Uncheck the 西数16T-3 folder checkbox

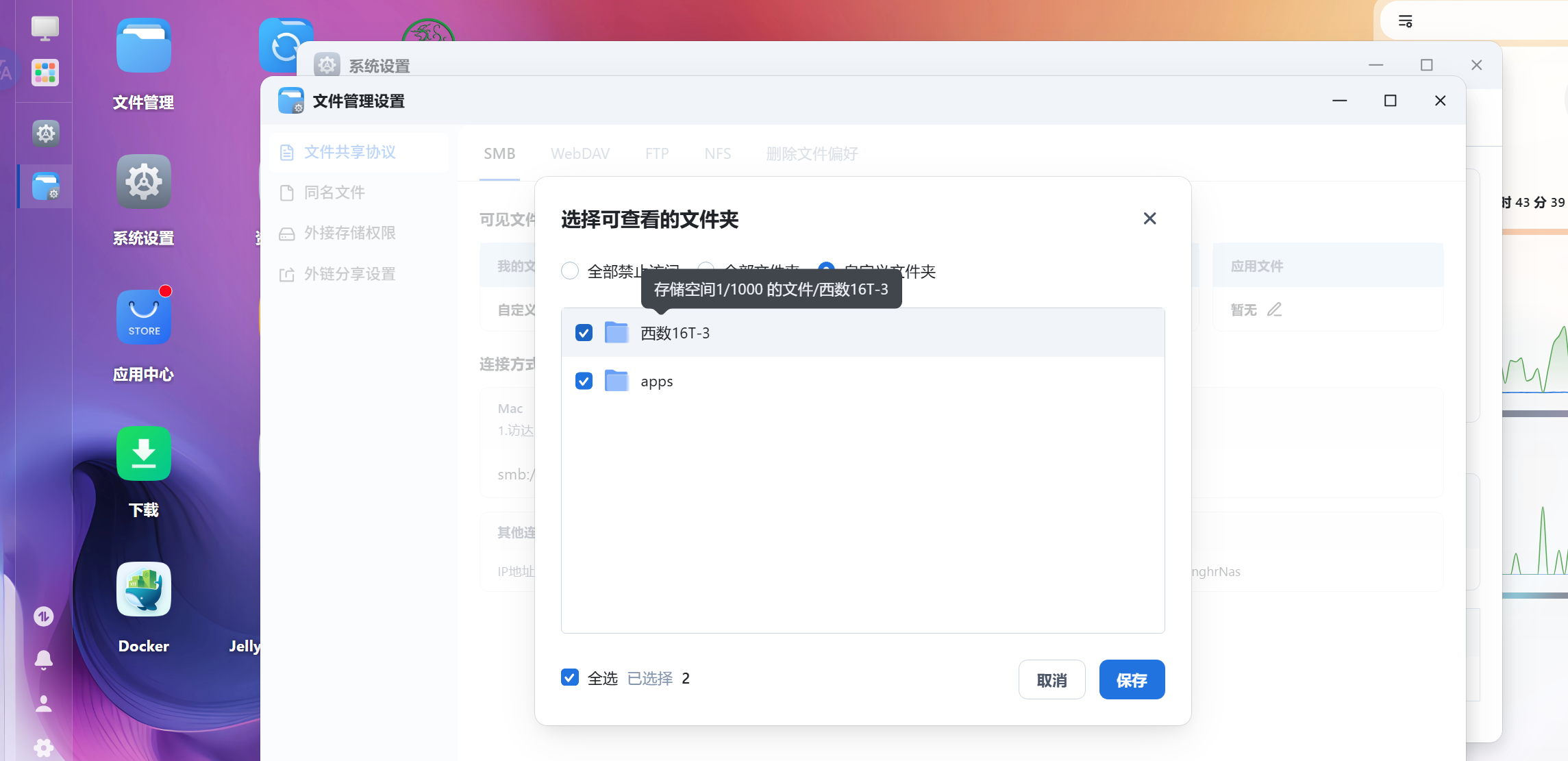click(x=584, y=333)
